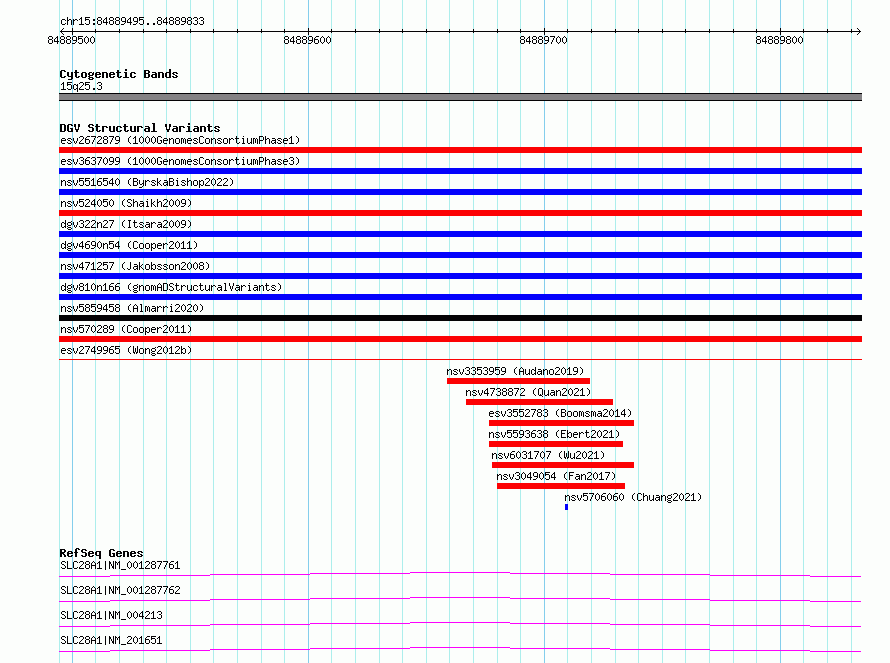This screenshot has height=663, width=890.
Task: Click the blue bar under dgv322n27 (Itsara2009)
Action: pos(460,234)
